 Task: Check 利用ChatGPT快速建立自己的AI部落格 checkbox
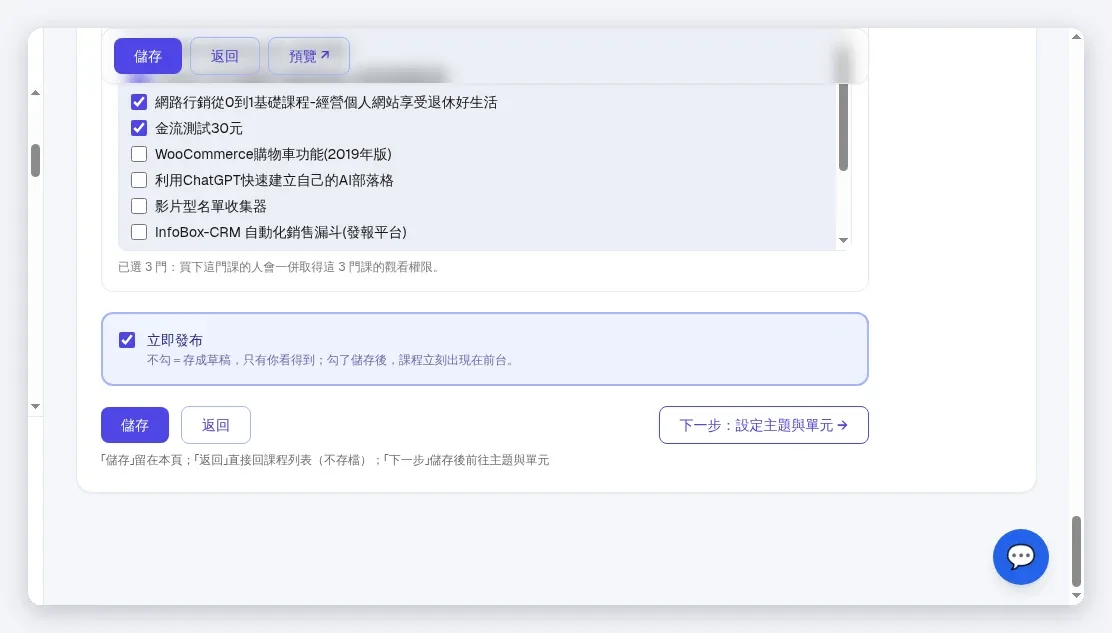(x=139, y=180)
